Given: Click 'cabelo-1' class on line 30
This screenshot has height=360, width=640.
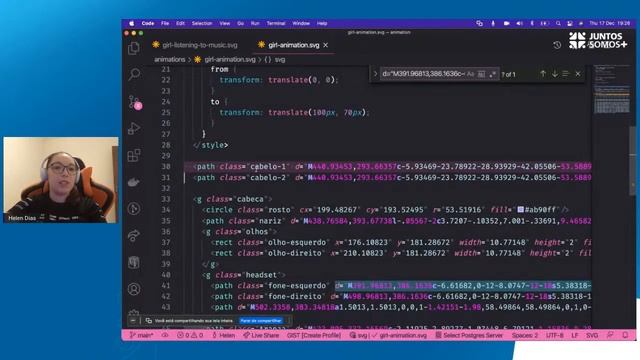Looking at the screenshot, I should [x=268, y=167].
